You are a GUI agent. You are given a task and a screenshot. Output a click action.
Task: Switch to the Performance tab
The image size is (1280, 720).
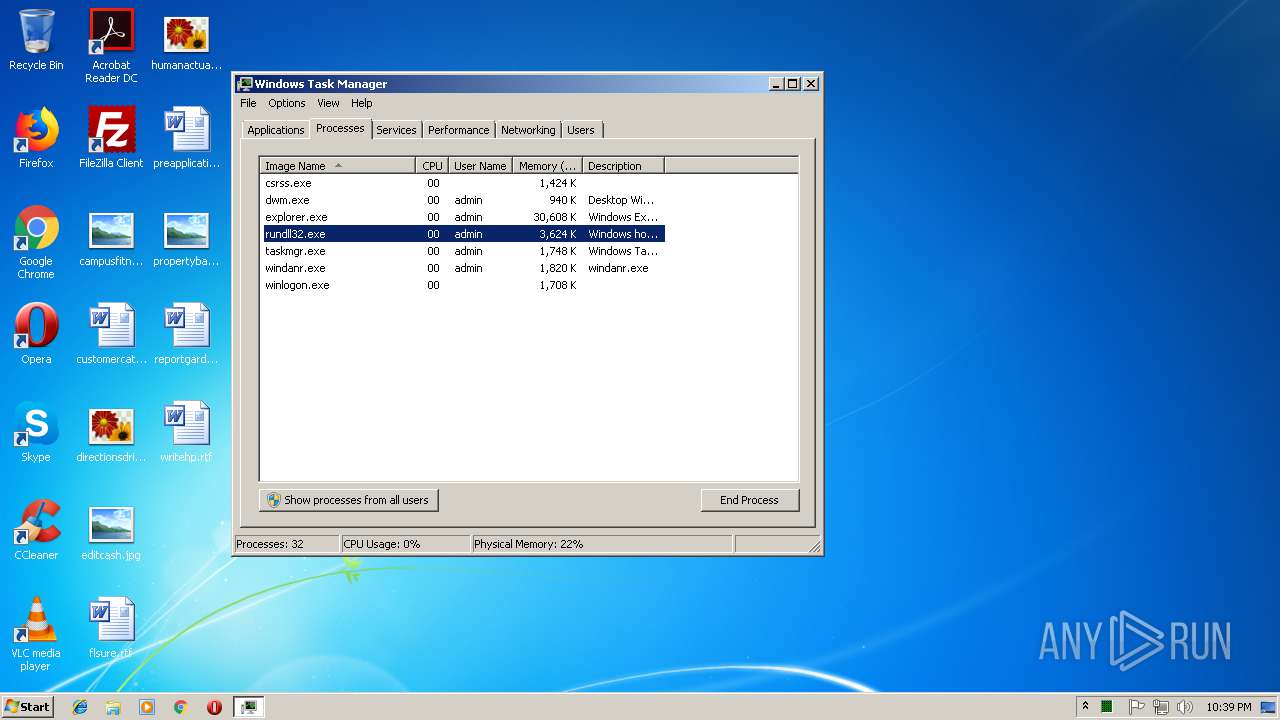pos(459,130)
